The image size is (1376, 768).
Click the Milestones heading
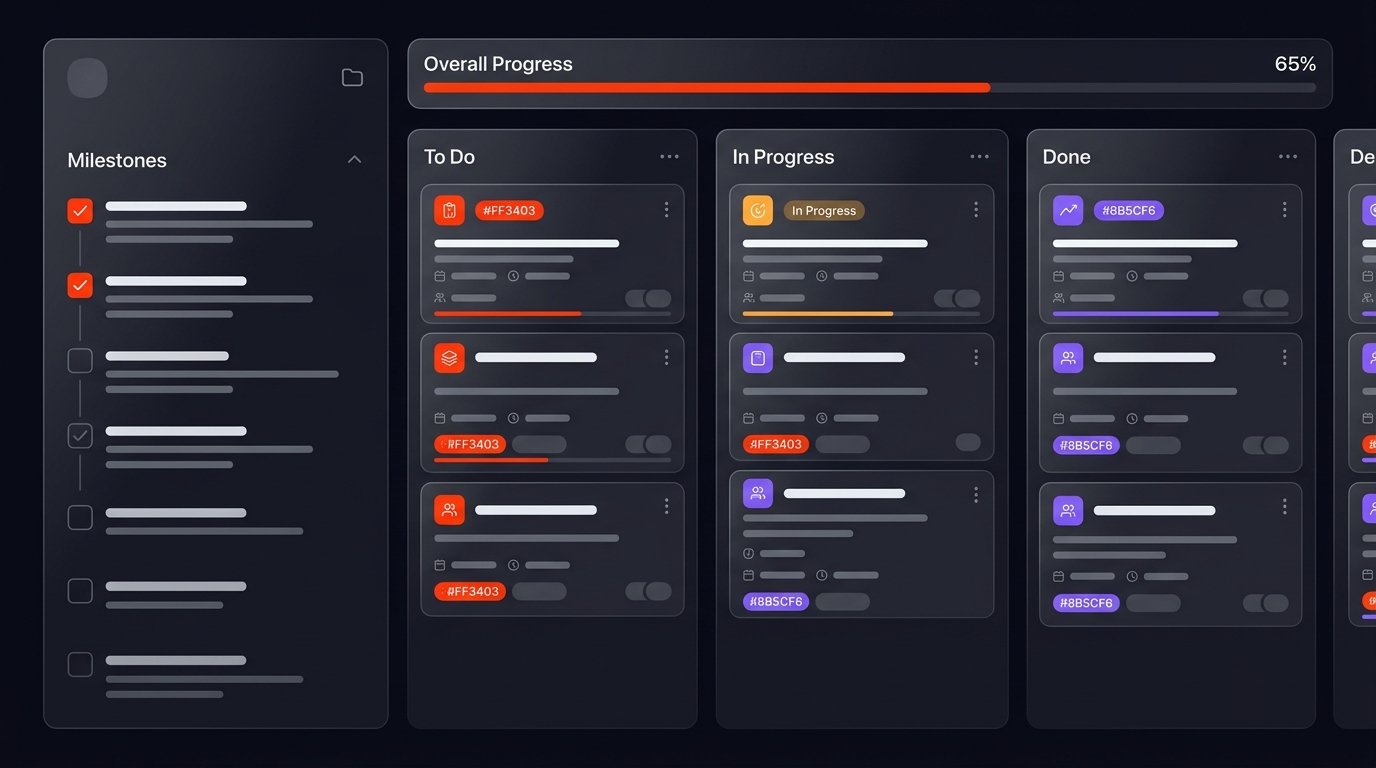pos(117,161)
